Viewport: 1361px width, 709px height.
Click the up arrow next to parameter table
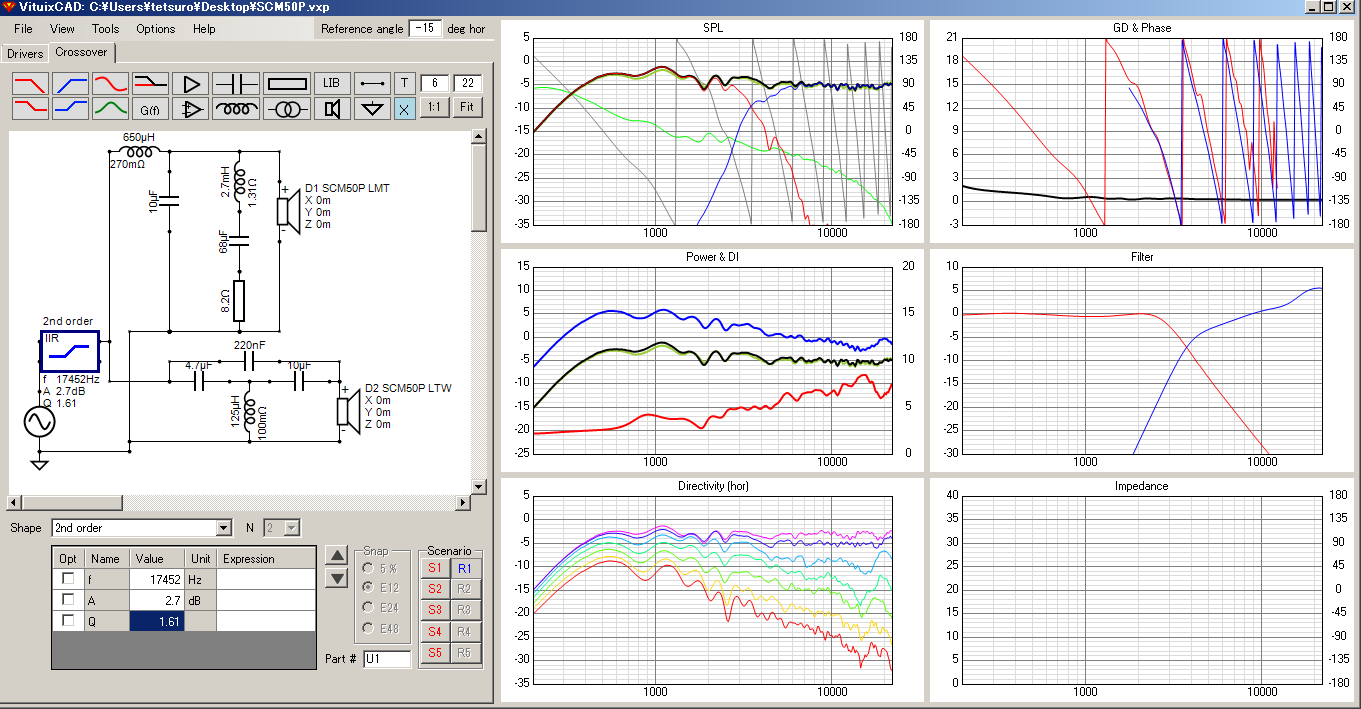pyautogui.click(x=337, y=556)
